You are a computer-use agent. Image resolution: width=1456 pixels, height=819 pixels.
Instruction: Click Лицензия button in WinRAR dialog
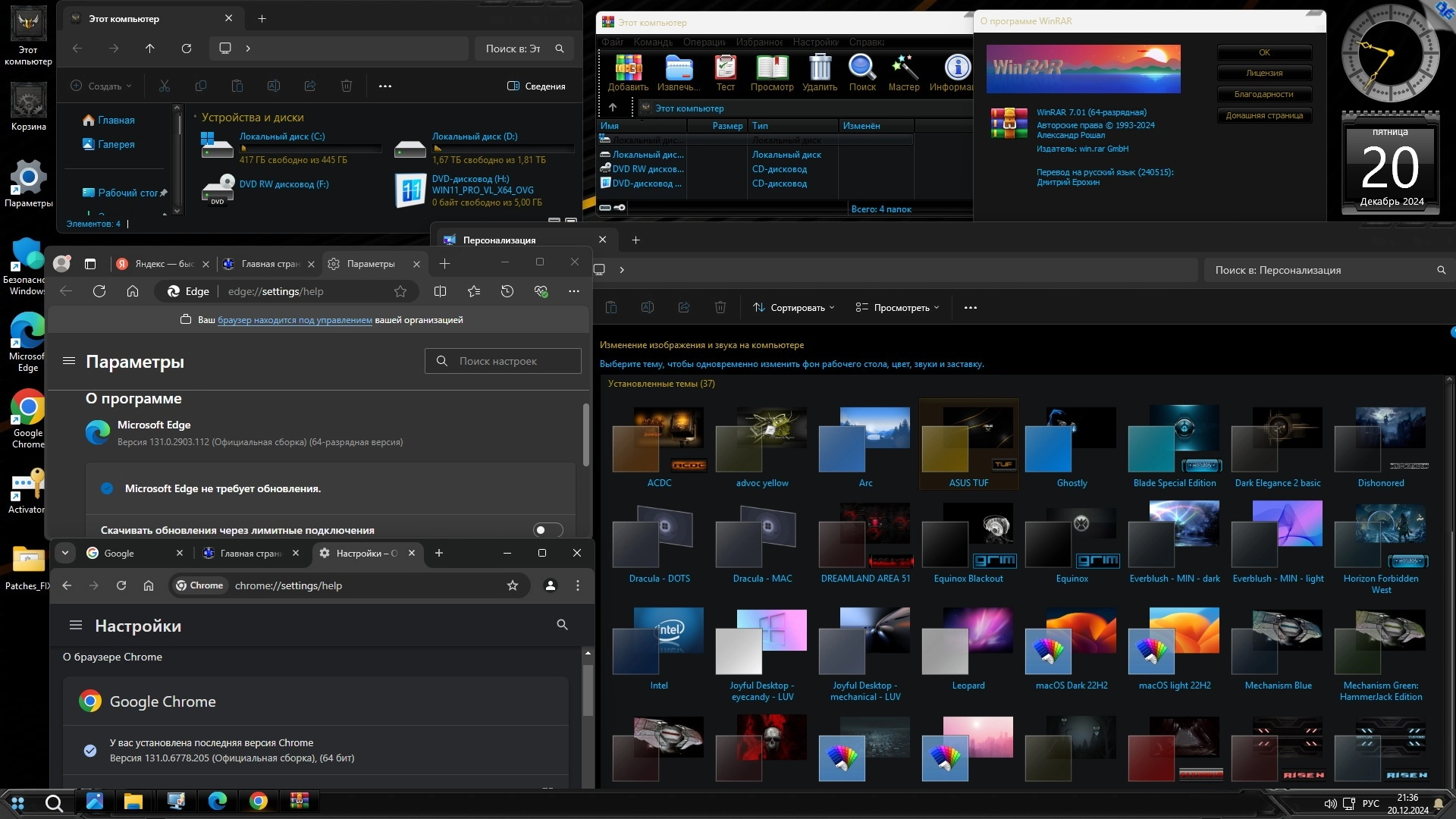(1264, 74)
